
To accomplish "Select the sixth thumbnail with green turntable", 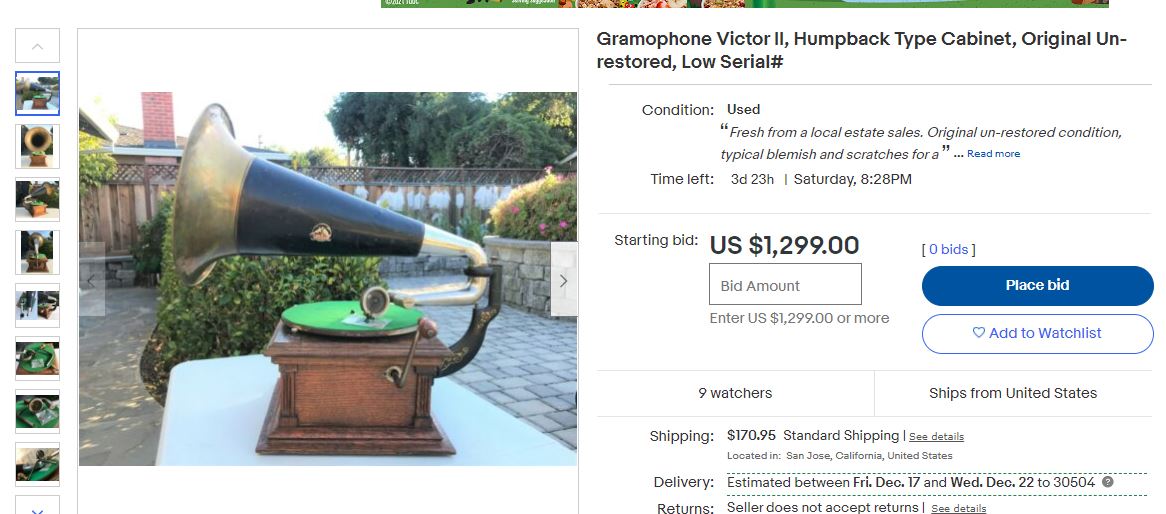I will click(37, 359).
